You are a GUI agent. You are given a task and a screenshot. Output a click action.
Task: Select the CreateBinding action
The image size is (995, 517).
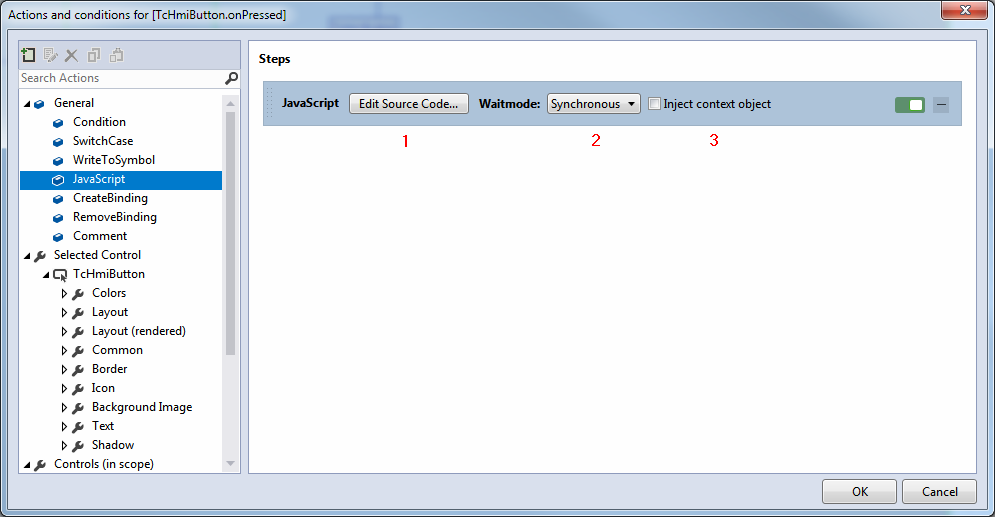pyautogui.click(x=110, y=198)
